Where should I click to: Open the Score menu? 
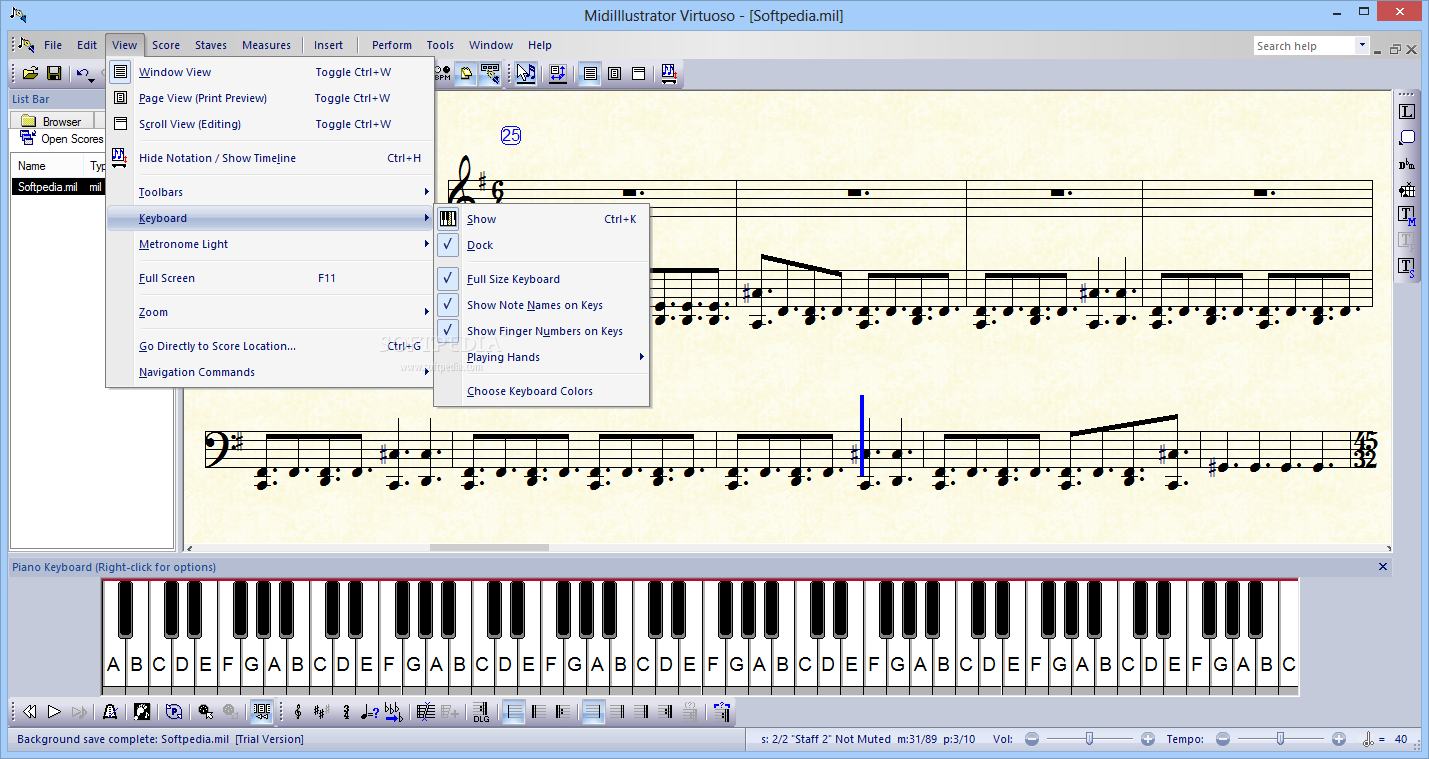166,45
